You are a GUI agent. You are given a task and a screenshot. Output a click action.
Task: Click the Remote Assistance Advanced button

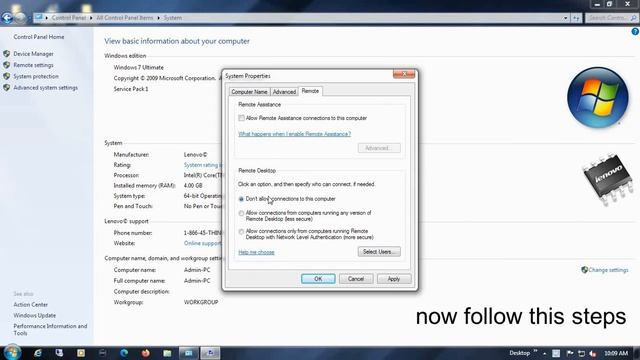[x=379, y=148]
